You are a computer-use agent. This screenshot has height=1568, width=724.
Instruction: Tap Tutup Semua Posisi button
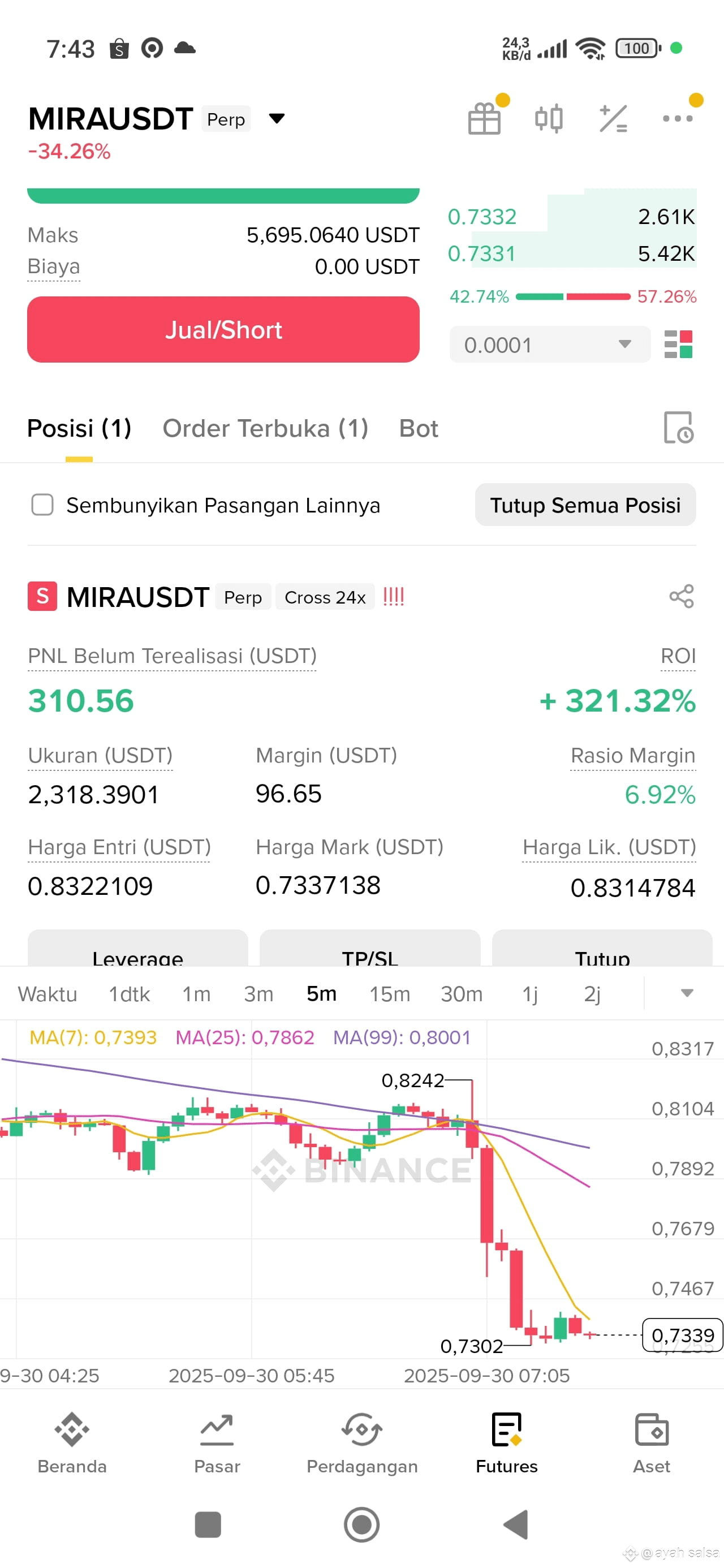(585, 505)
